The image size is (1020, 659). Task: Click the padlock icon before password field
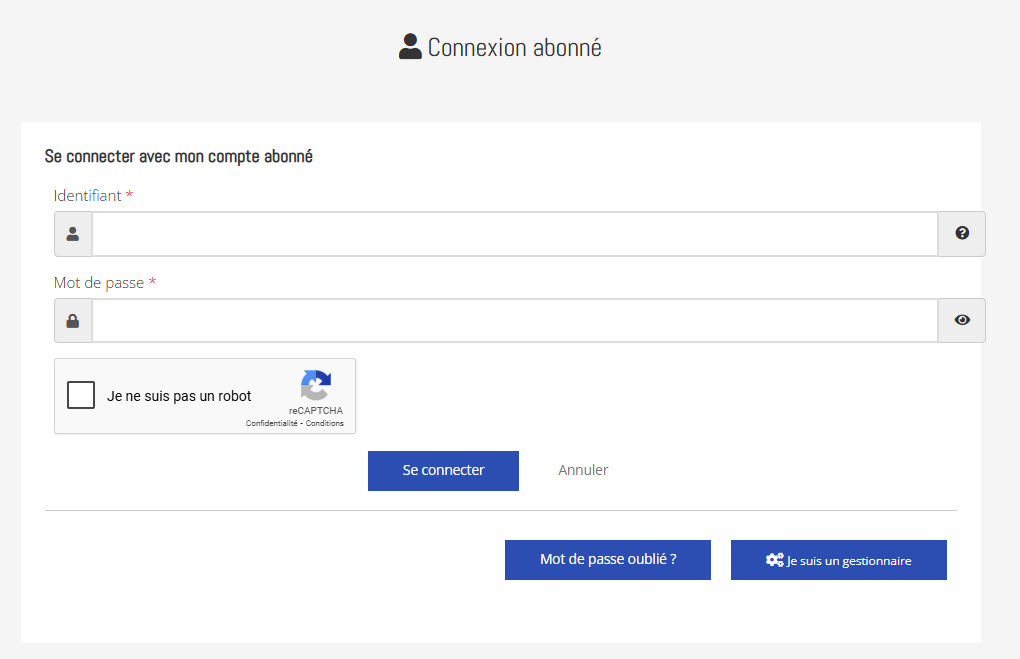[73, 321]
